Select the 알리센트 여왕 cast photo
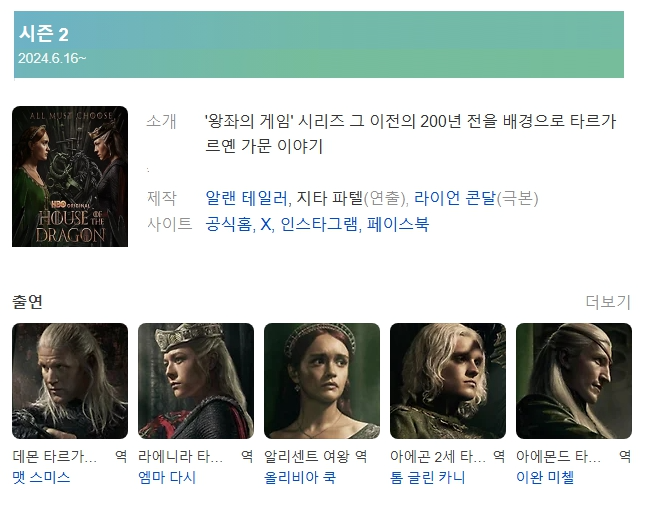669x511 pixels. click(x=322, y=381)
